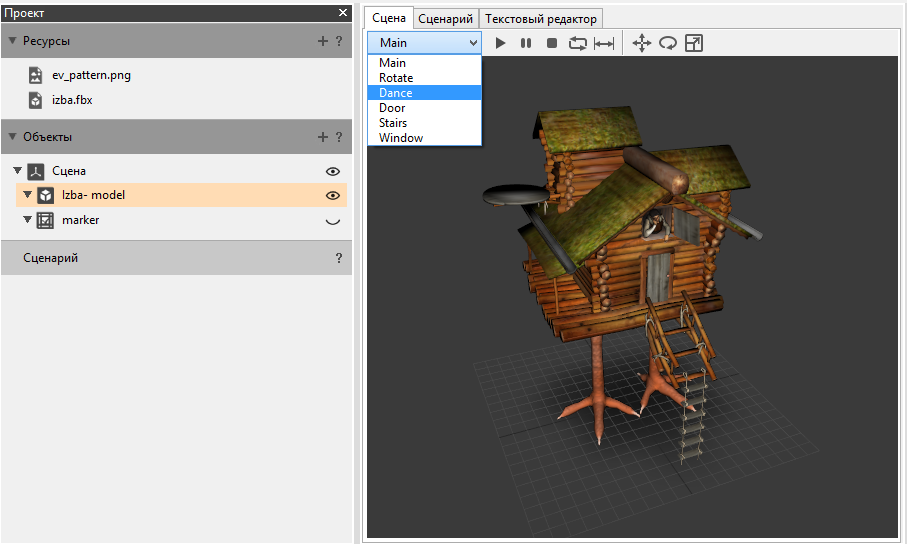Show the hidden marker object
Screen dimensions: 907x544
tap(333, 221)
